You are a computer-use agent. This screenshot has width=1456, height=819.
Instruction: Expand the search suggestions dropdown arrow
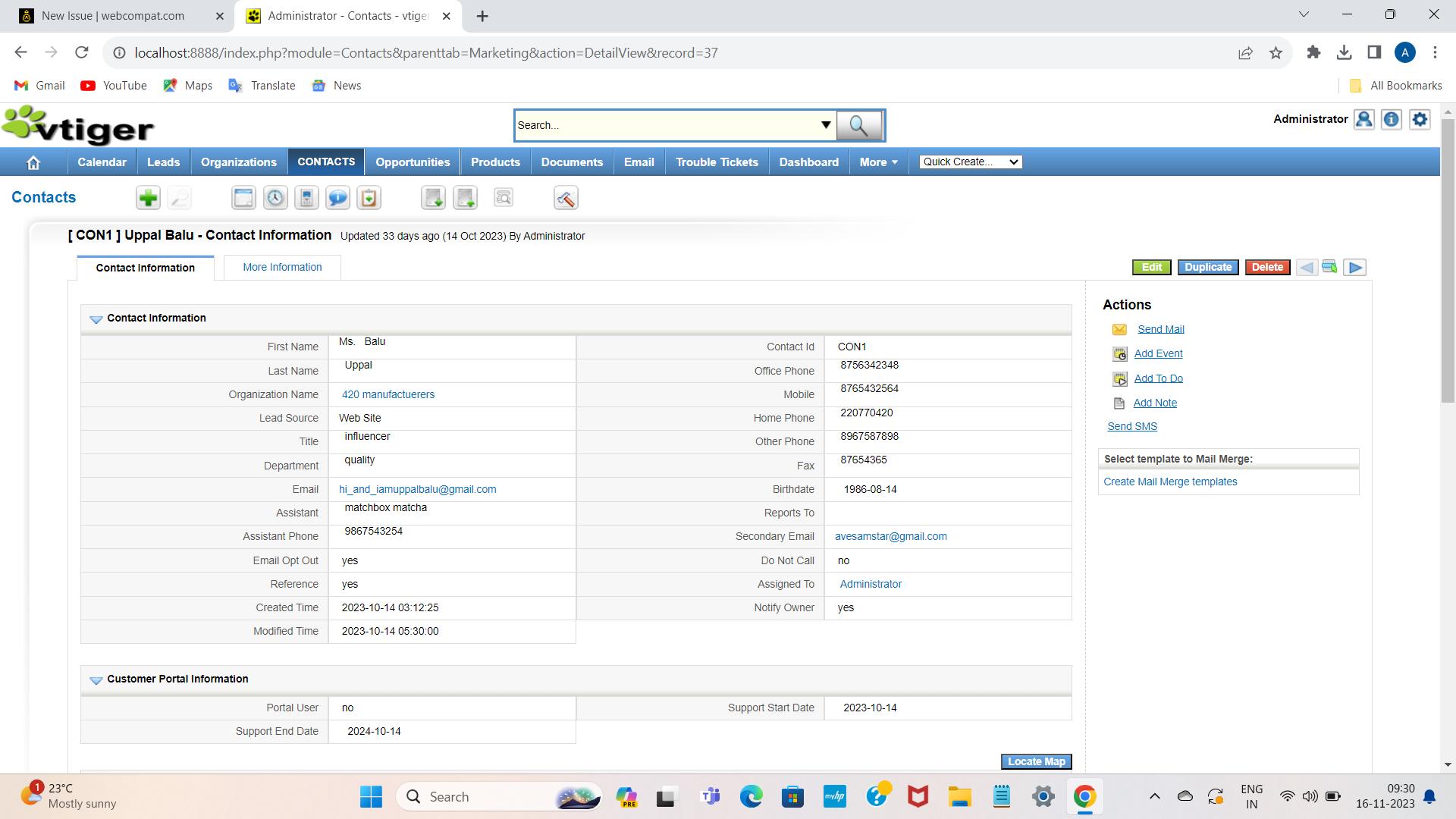point(826,125)
